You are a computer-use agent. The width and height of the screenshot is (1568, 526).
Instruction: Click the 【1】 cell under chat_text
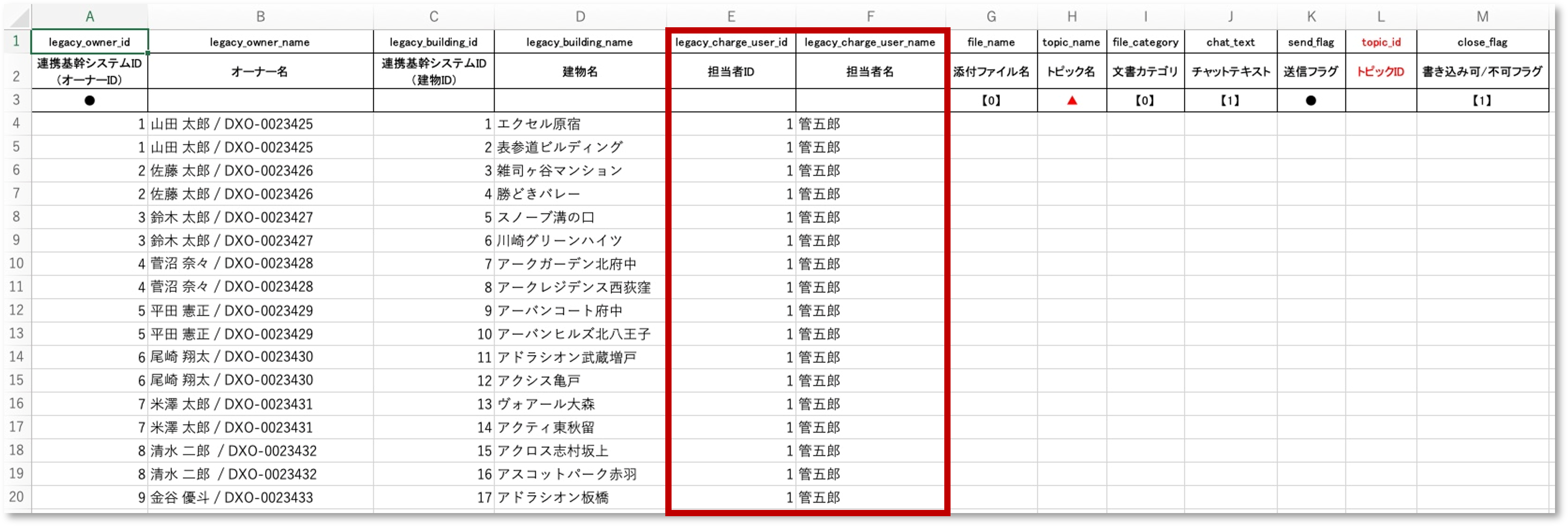pos(1230,101)
